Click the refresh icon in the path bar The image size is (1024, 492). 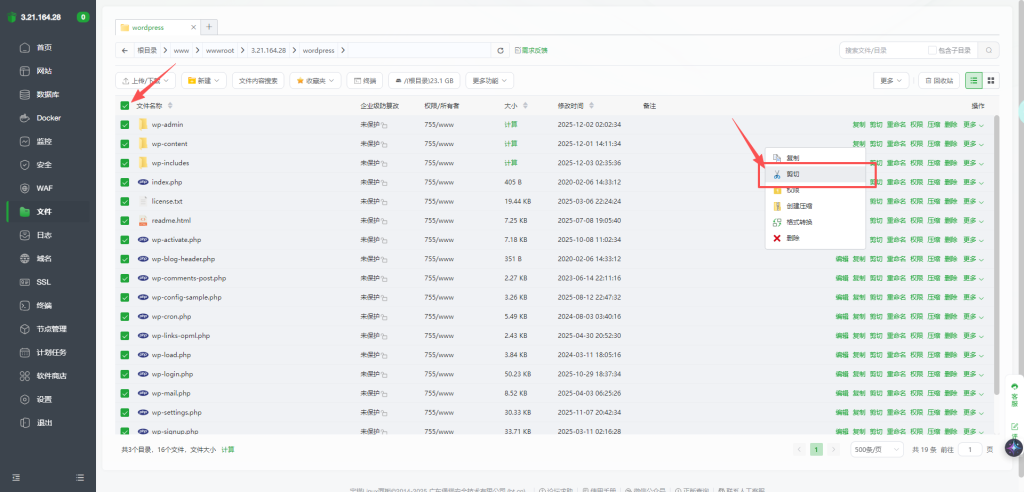pyautogui.click(x=500, y=50)
